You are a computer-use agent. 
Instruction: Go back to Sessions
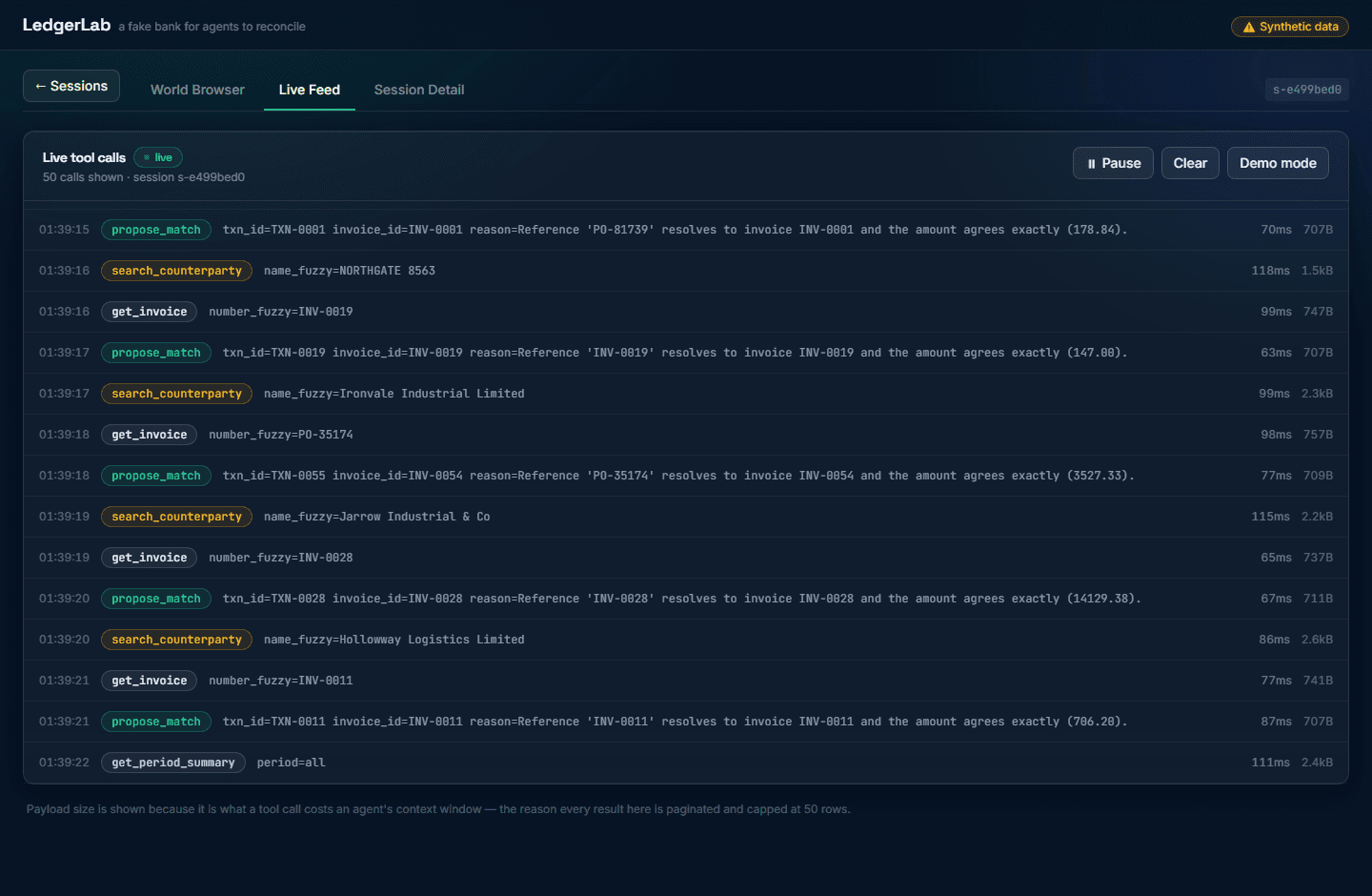pos(71,86)
